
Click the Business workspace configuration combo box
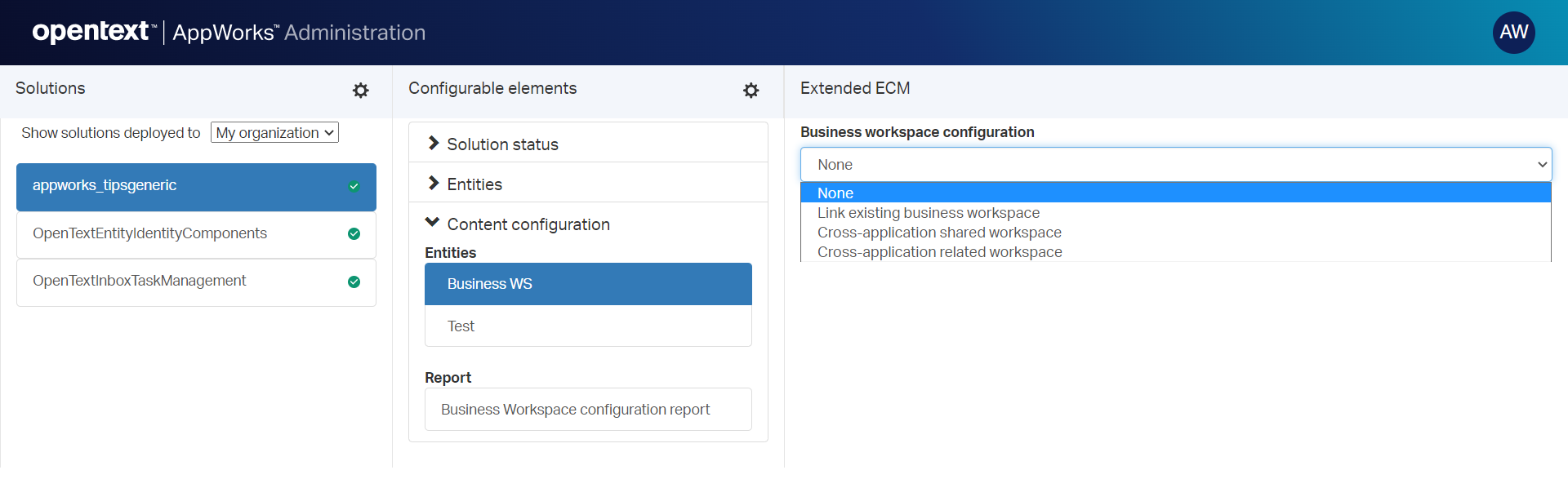[x=1175, y=165]
